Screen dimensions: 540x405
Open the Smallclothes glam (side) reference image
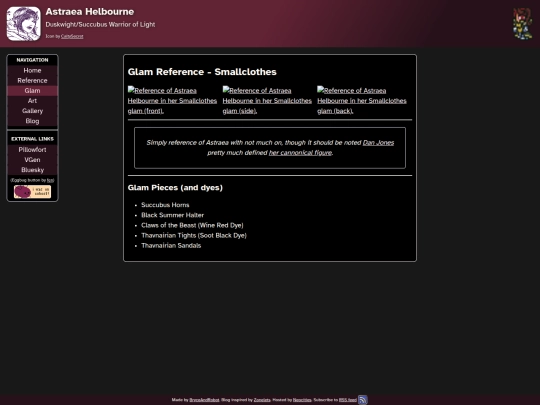(x=267, y=101)
